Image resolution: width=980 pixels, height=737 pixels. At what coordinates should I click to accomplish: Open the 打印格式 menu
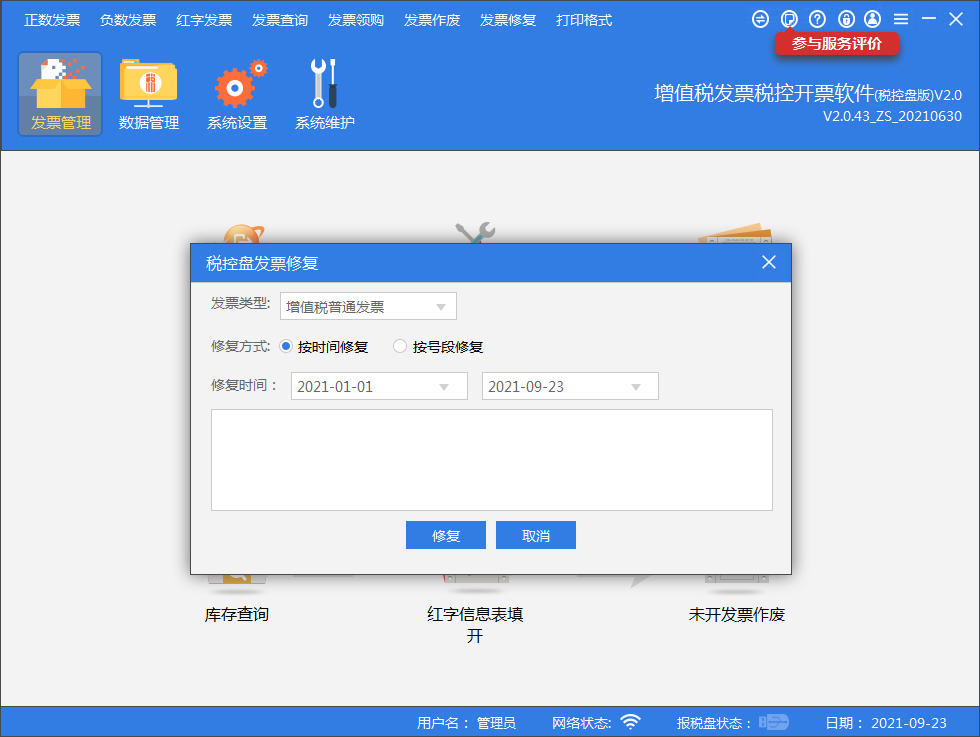click(584, 20)
